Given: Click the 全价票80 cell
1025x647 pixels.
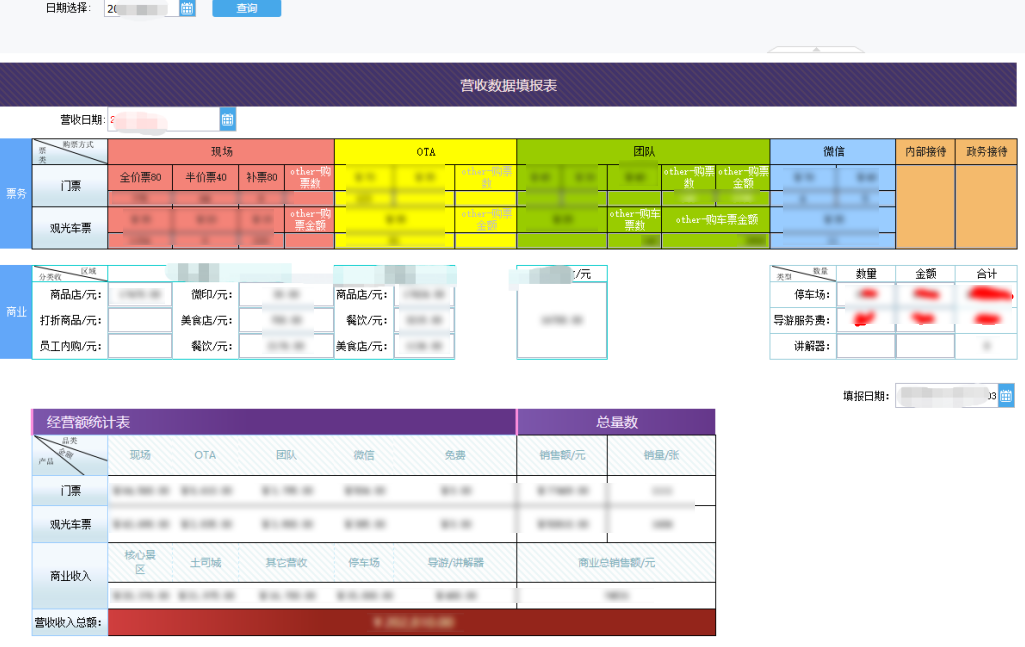Looking at the screenshot, I should coord(140,177).
